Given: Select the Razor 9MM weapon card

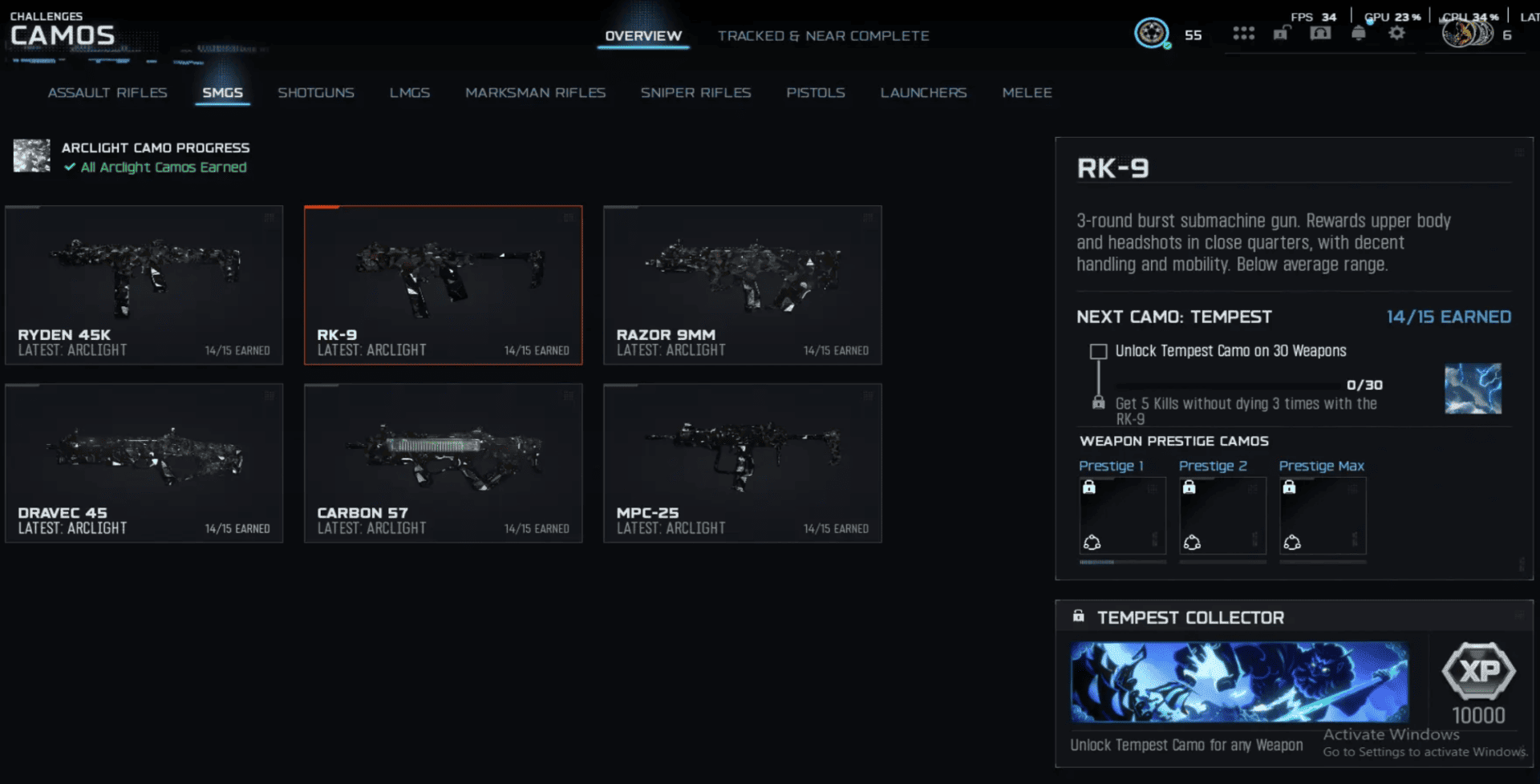Looking at the screenshot, I should 743,285.
